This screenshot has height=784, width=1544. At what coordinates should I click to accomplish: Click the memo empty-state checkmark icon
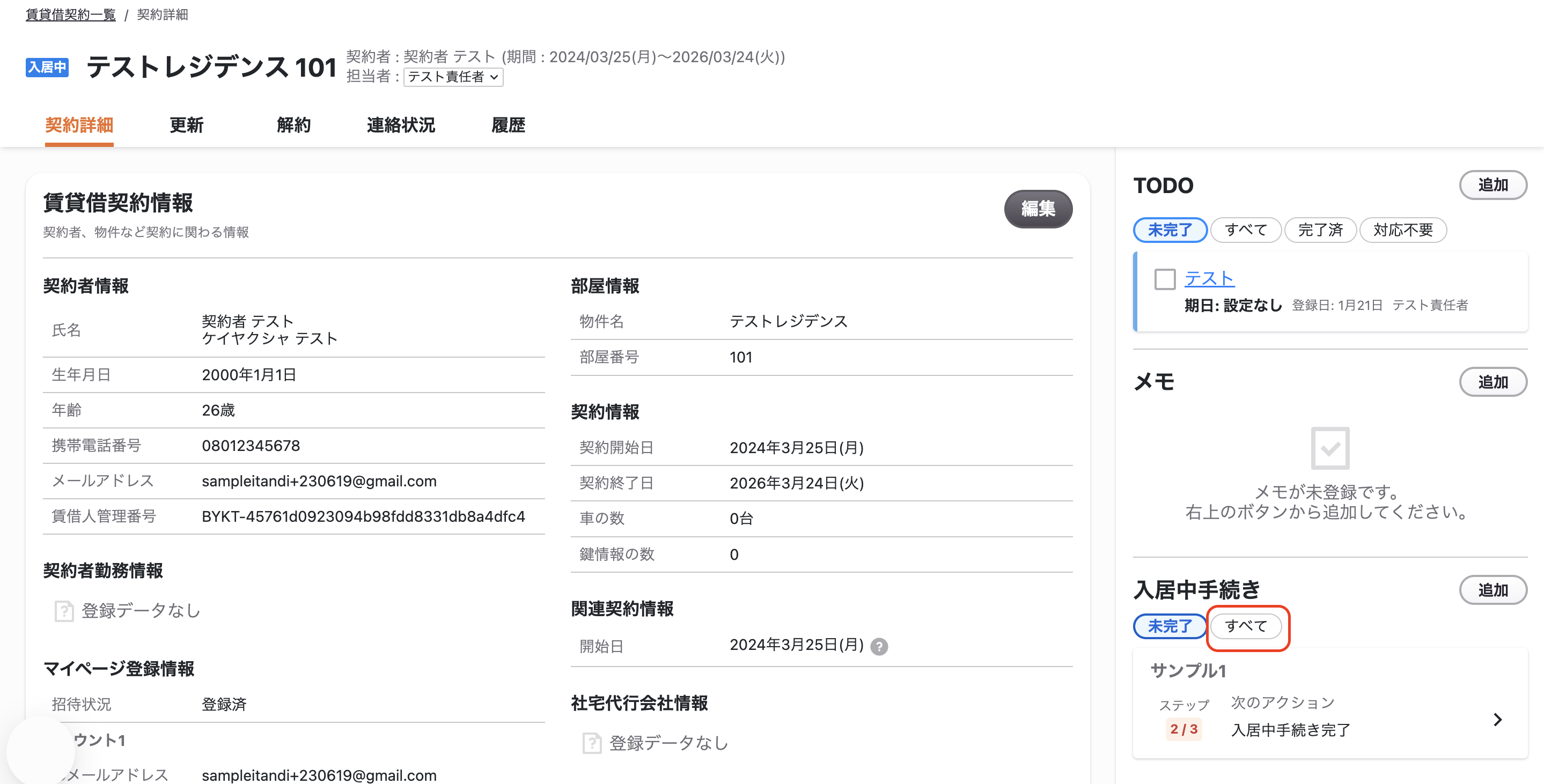pos(1330,448)
